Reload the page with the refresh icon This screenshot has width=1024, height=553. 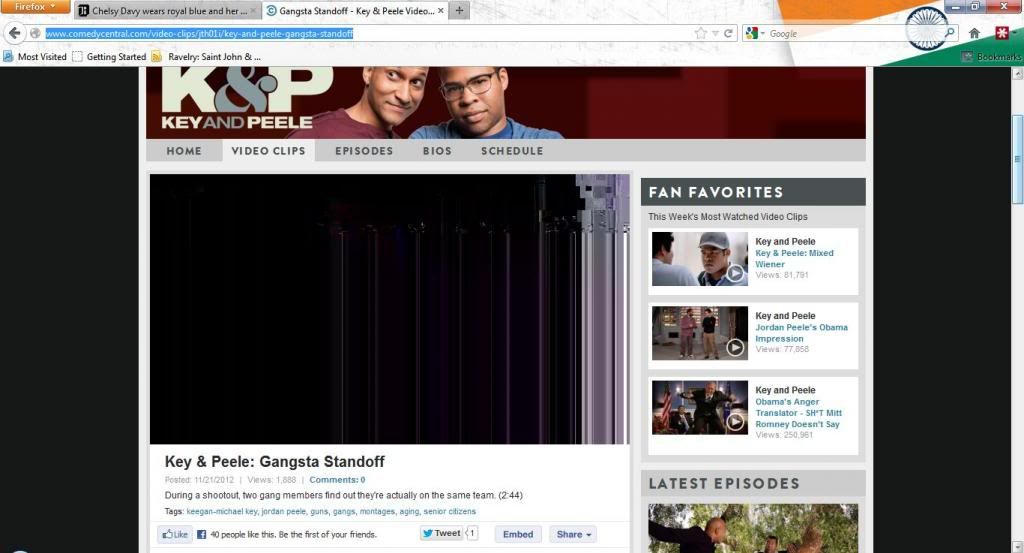(x=728, y=33)
